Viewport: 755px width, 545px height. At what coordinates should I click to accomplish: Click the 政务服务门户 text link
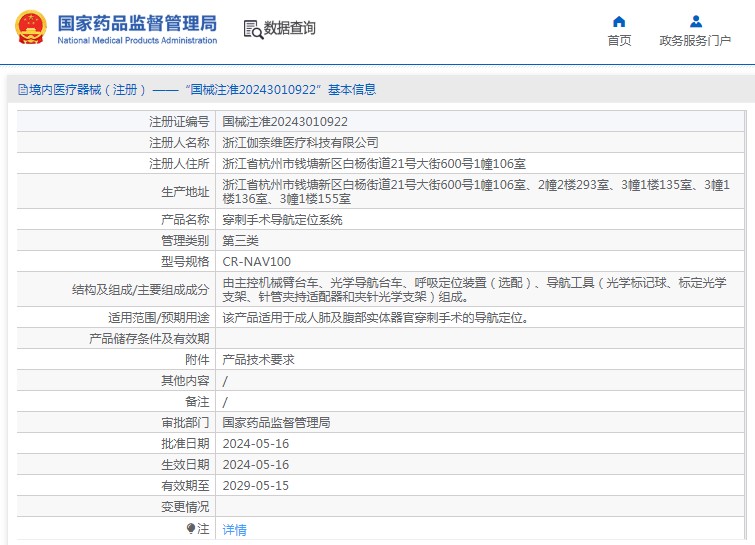[x=695, y=40]
